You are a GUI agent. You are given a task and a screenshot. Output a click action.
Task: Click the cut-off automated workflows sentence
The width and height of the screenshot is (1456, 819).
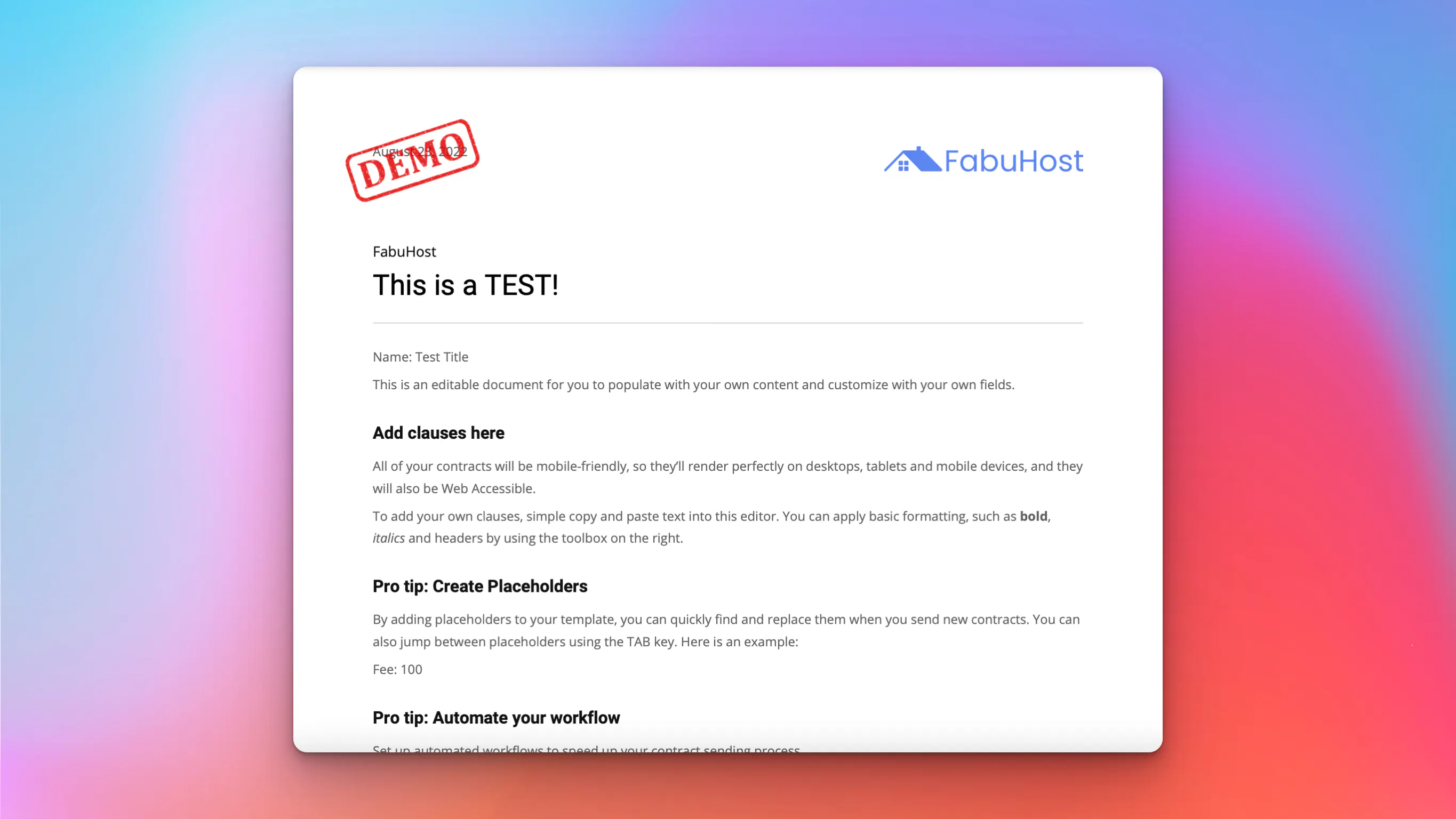click(586, 748)
